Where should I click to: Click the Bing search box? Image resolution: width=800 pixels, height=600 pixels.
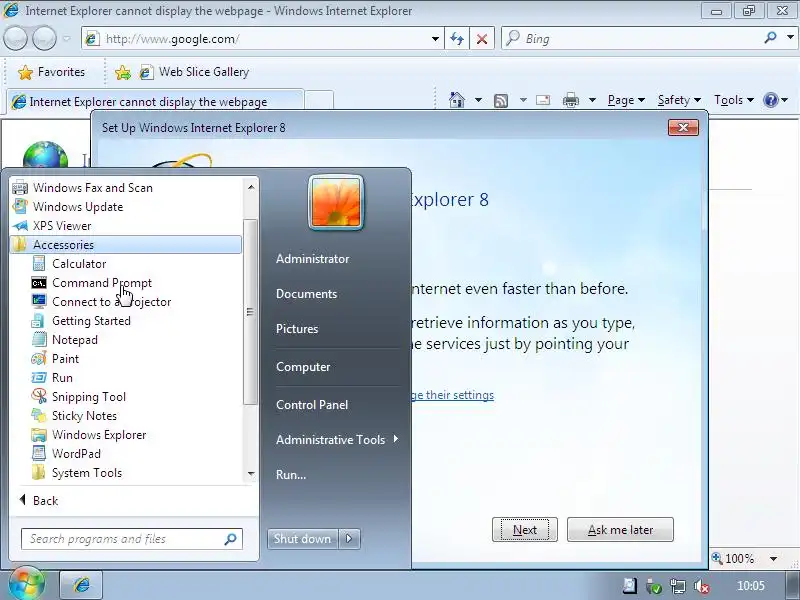(633, 38)
